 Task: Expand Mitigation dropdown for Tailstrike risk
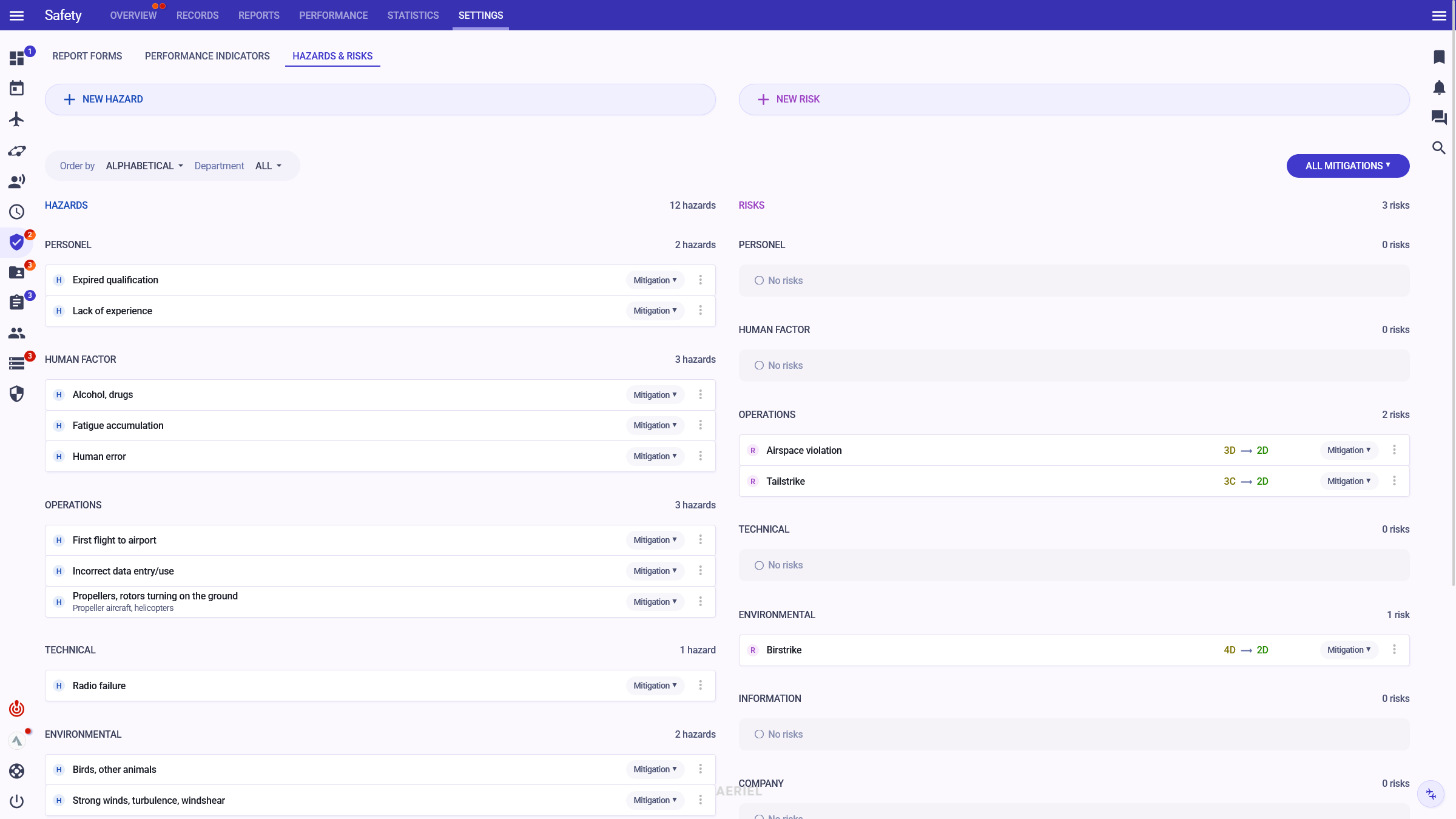1348,481
